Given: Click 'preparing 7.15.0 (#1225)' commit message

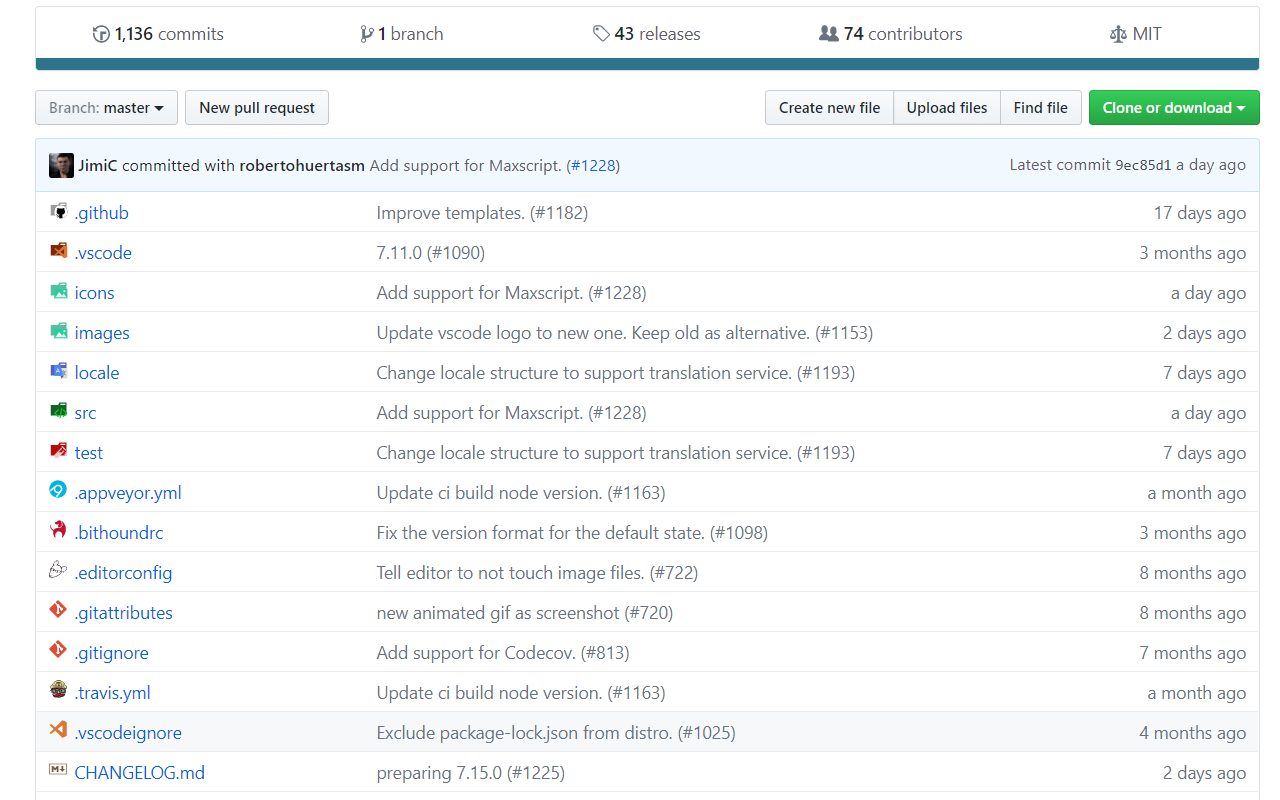Looking at the screenshot, I should pyautogui.click(x=471, y=773).
